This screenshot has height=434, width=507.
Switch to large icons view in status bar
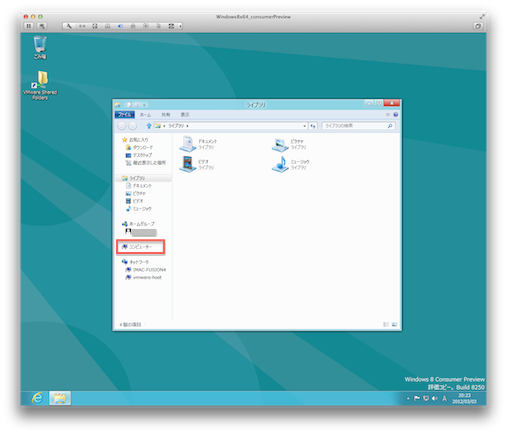(394, 324)
